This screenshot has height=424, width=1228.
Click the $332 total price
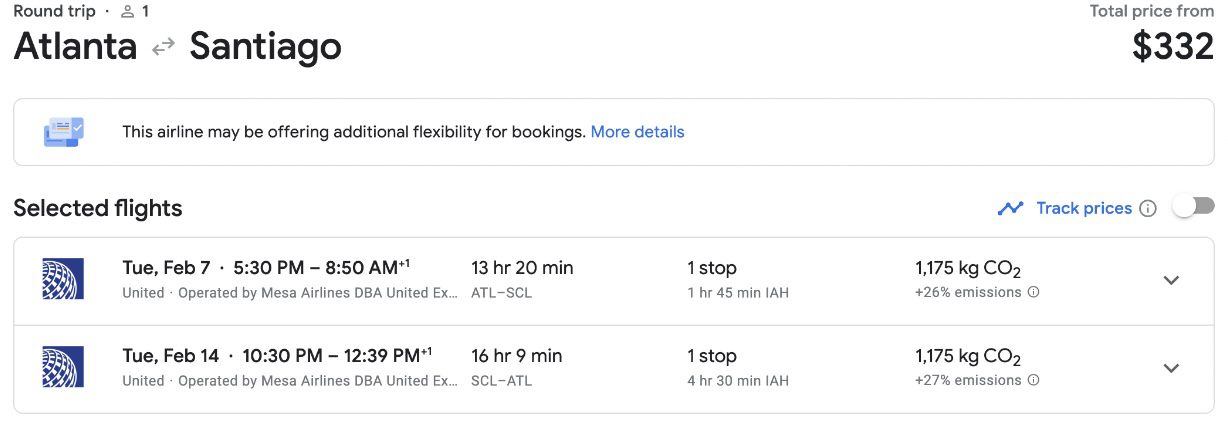(1172, 47)
